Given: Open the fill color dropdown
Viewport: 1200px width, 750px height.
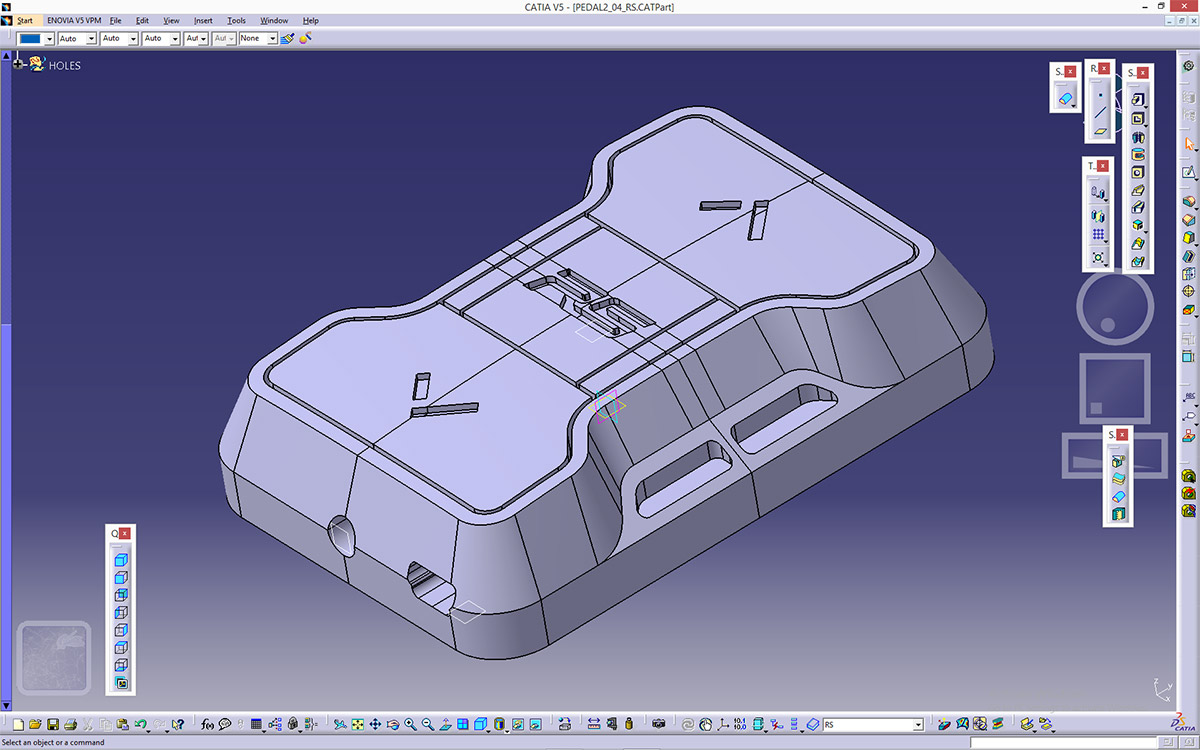Looking at the screenshot, I should pos(48,38).
